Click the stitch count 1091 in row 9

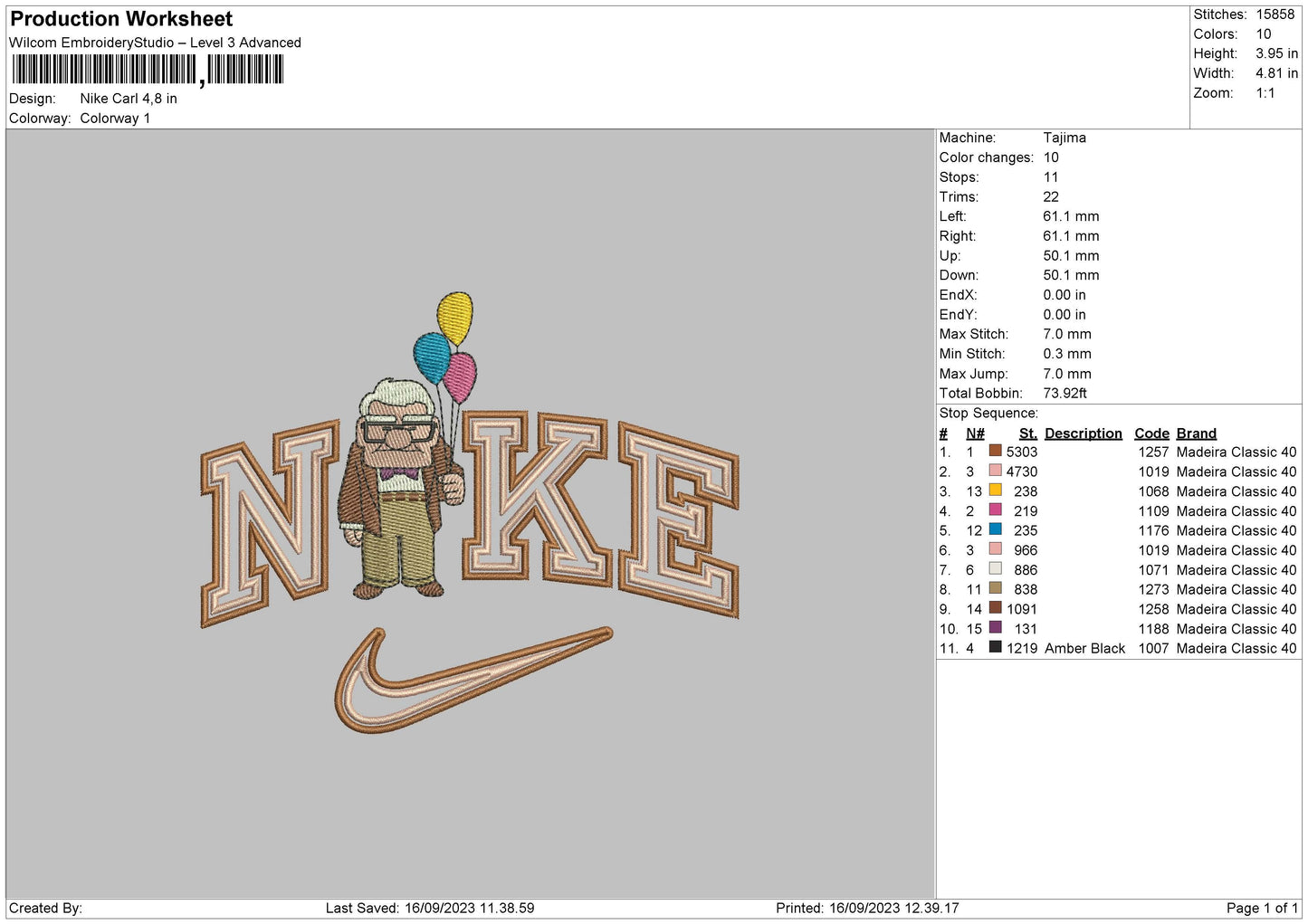click(x=1022, y=609)
